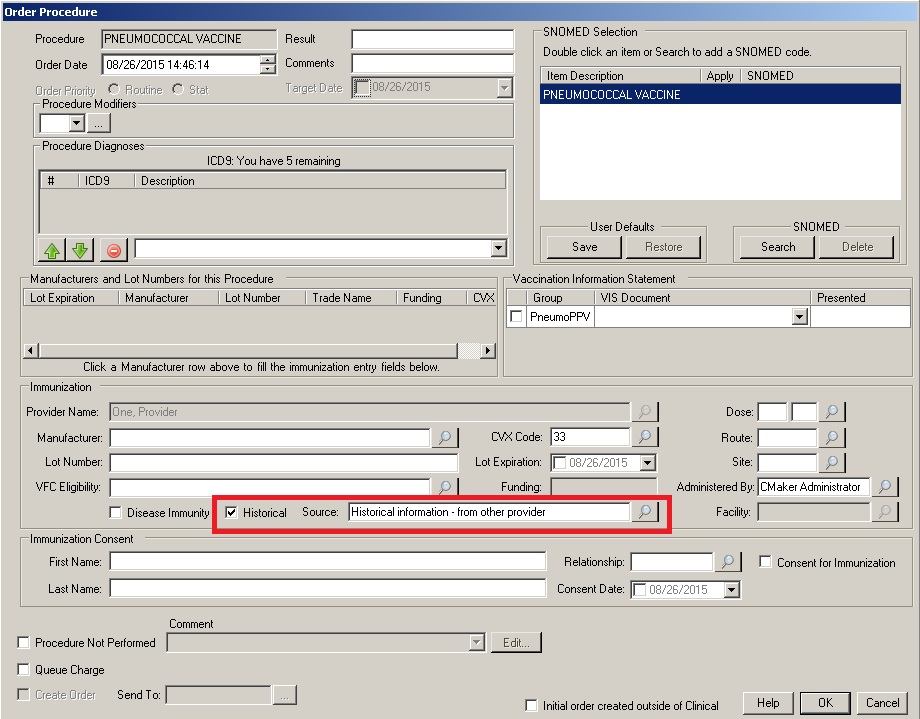Open Administered By lookup magnifier
The image size is (920, 719).
point(884,487)
